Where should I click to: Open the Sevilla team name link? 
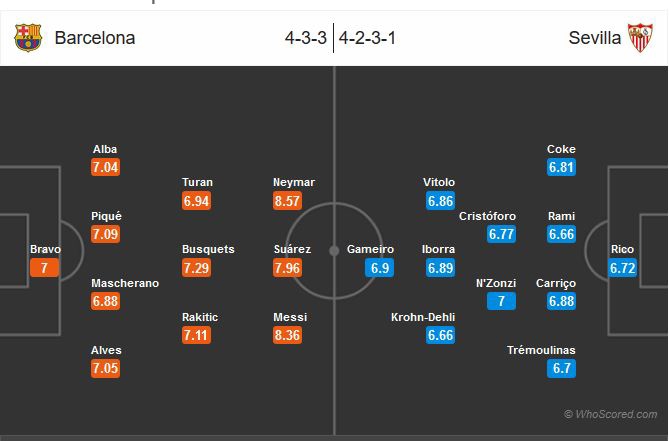594,38
